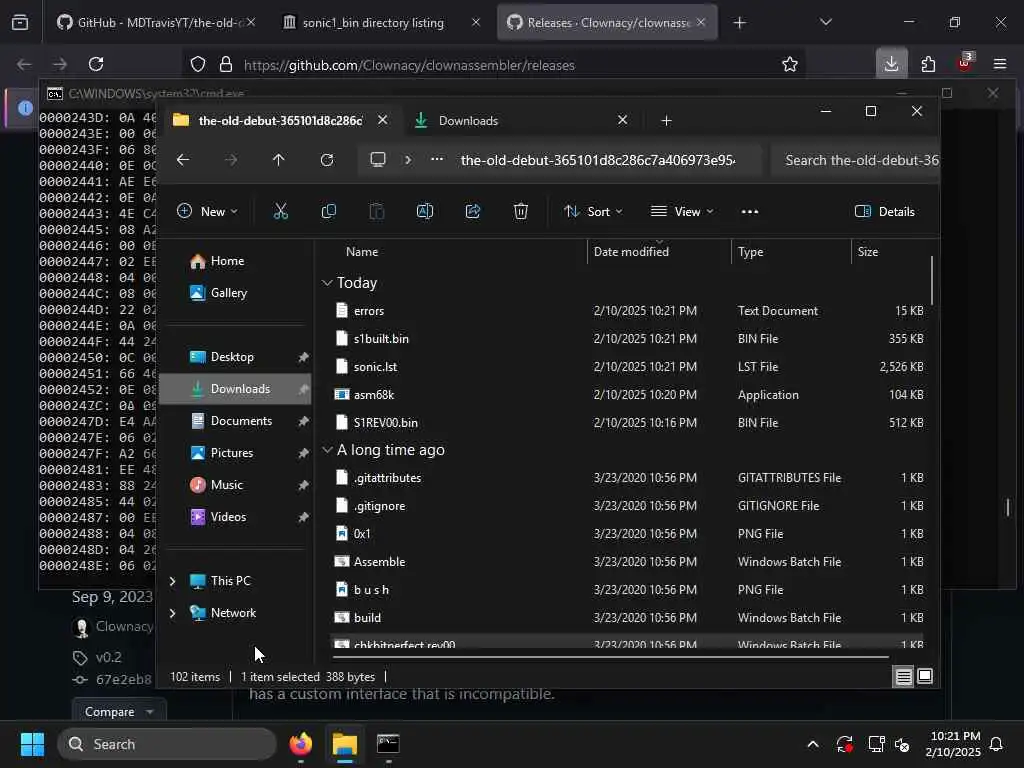
Task: Open Firefox application hamburger menu
Action: tap(1000, 64)
